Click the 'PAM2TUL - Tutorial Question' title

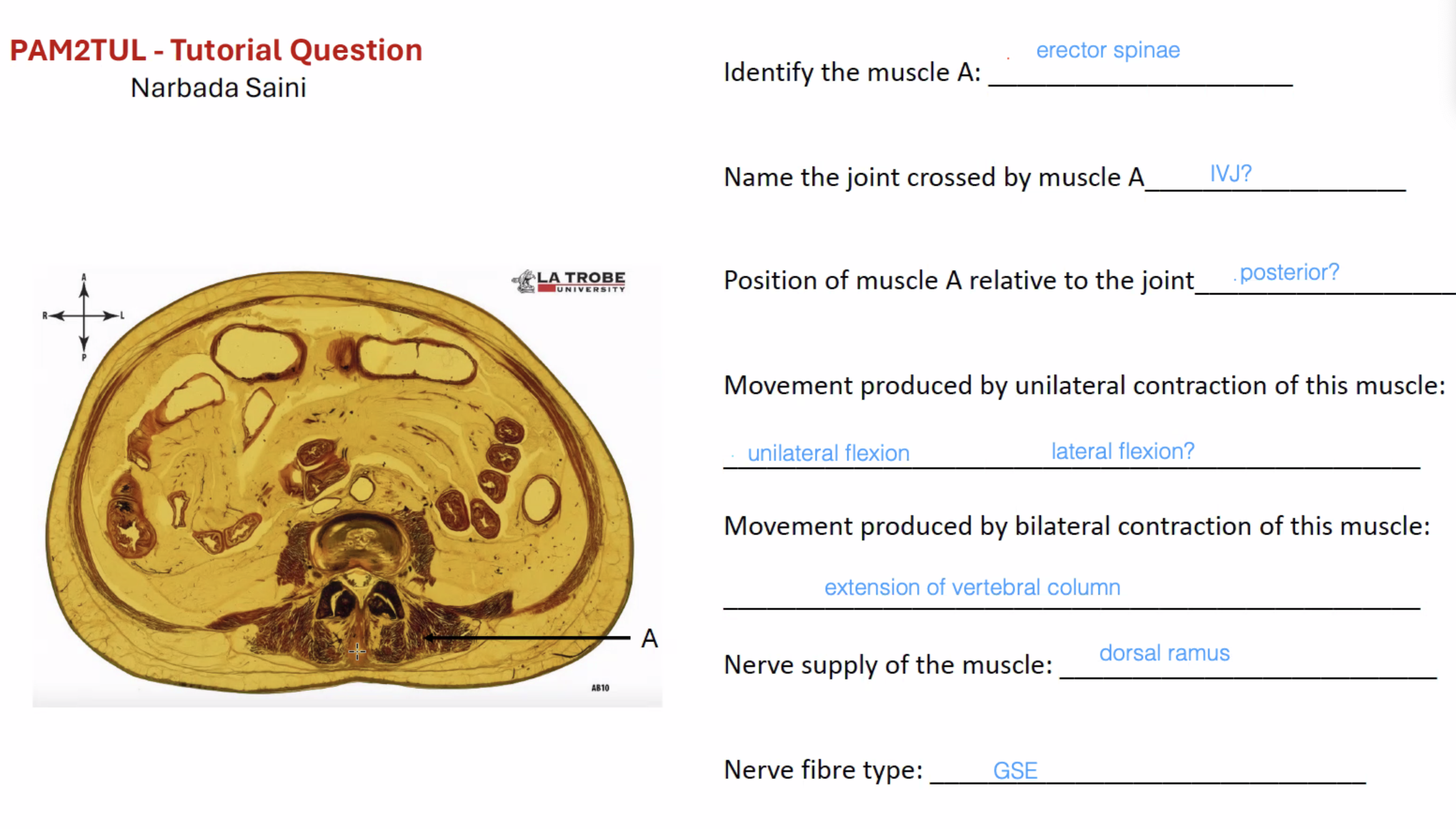[216, 50]
